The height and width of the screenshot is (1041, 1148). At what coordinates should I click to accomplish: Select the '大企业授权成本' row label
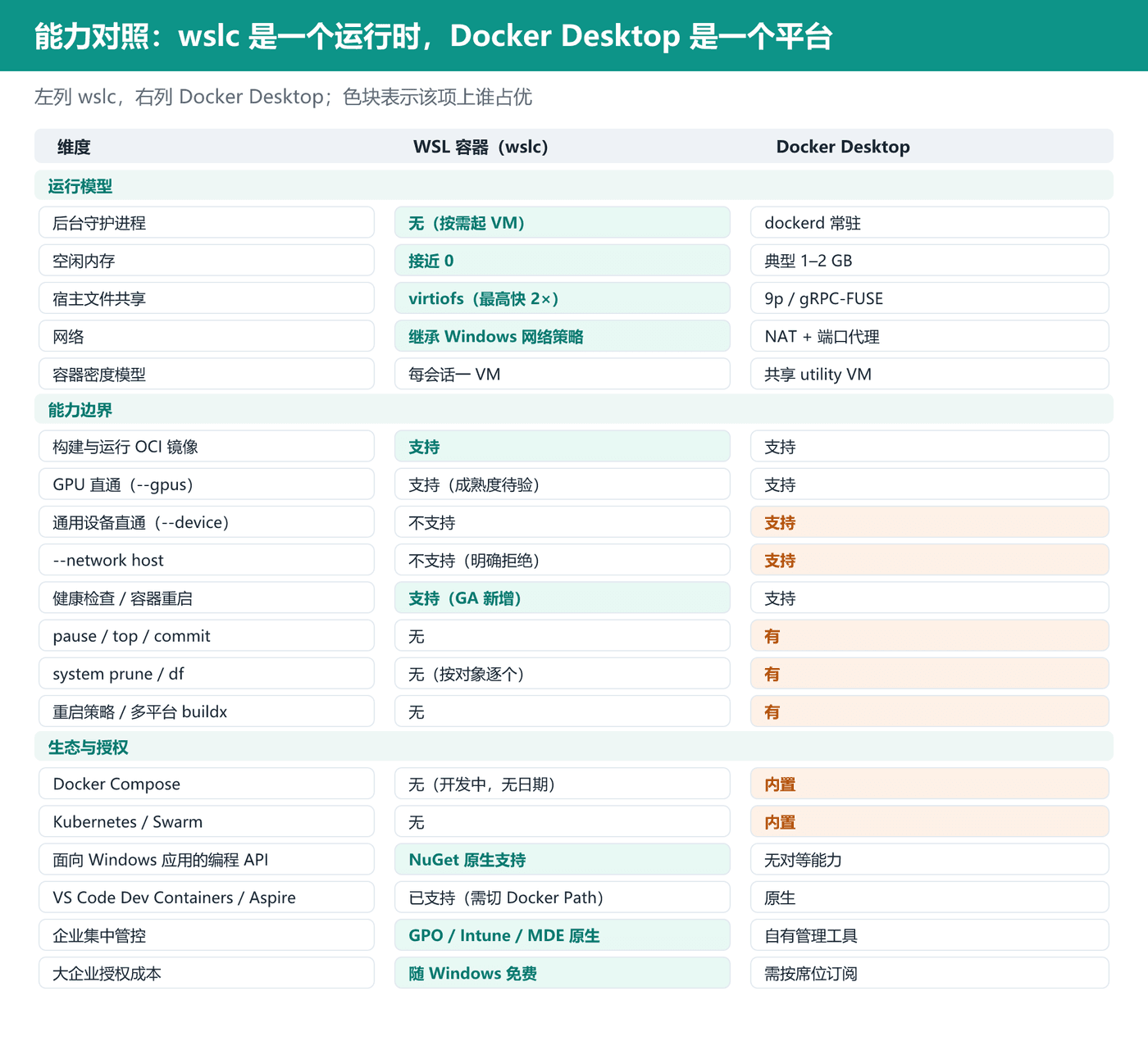pos(207,972)
